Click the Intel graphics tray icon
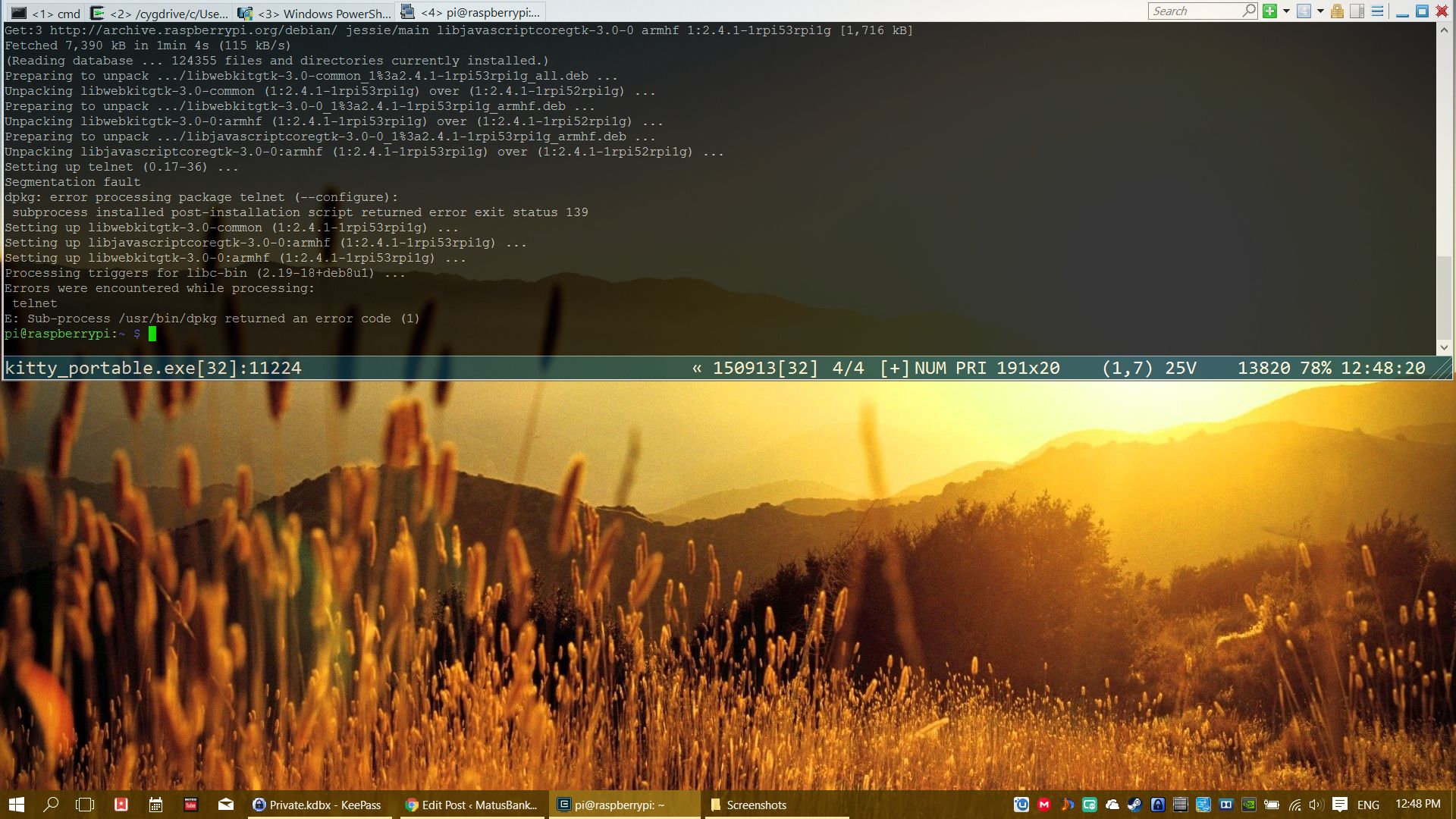This screenshot has width=1456, height=819. pyautogui.click(x=1203, y=805)
